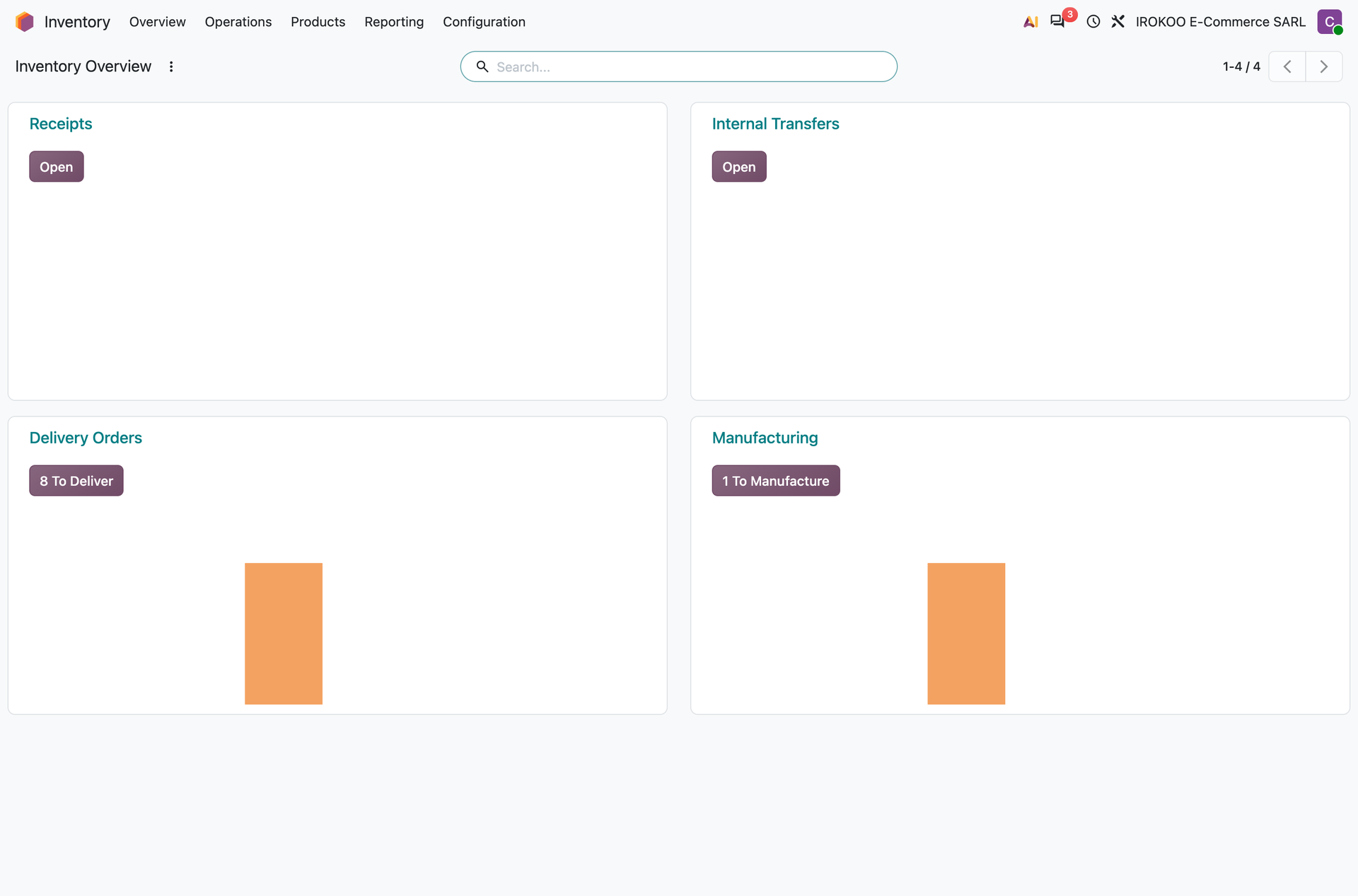Click the search magnifier icon

482,66
